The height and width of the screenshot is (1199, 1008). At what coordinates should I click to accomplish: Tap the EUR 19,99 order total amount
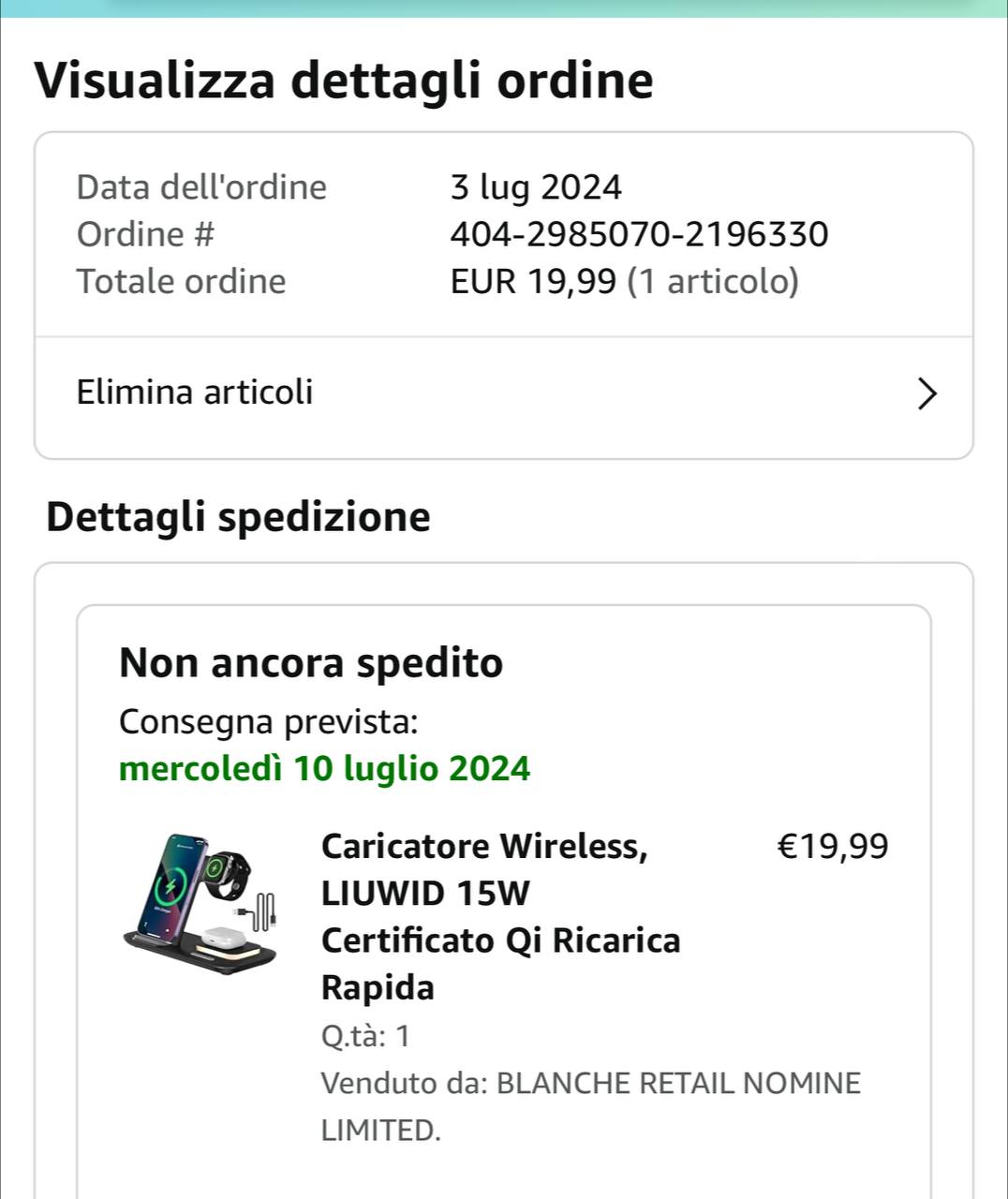tap(533, 281)
